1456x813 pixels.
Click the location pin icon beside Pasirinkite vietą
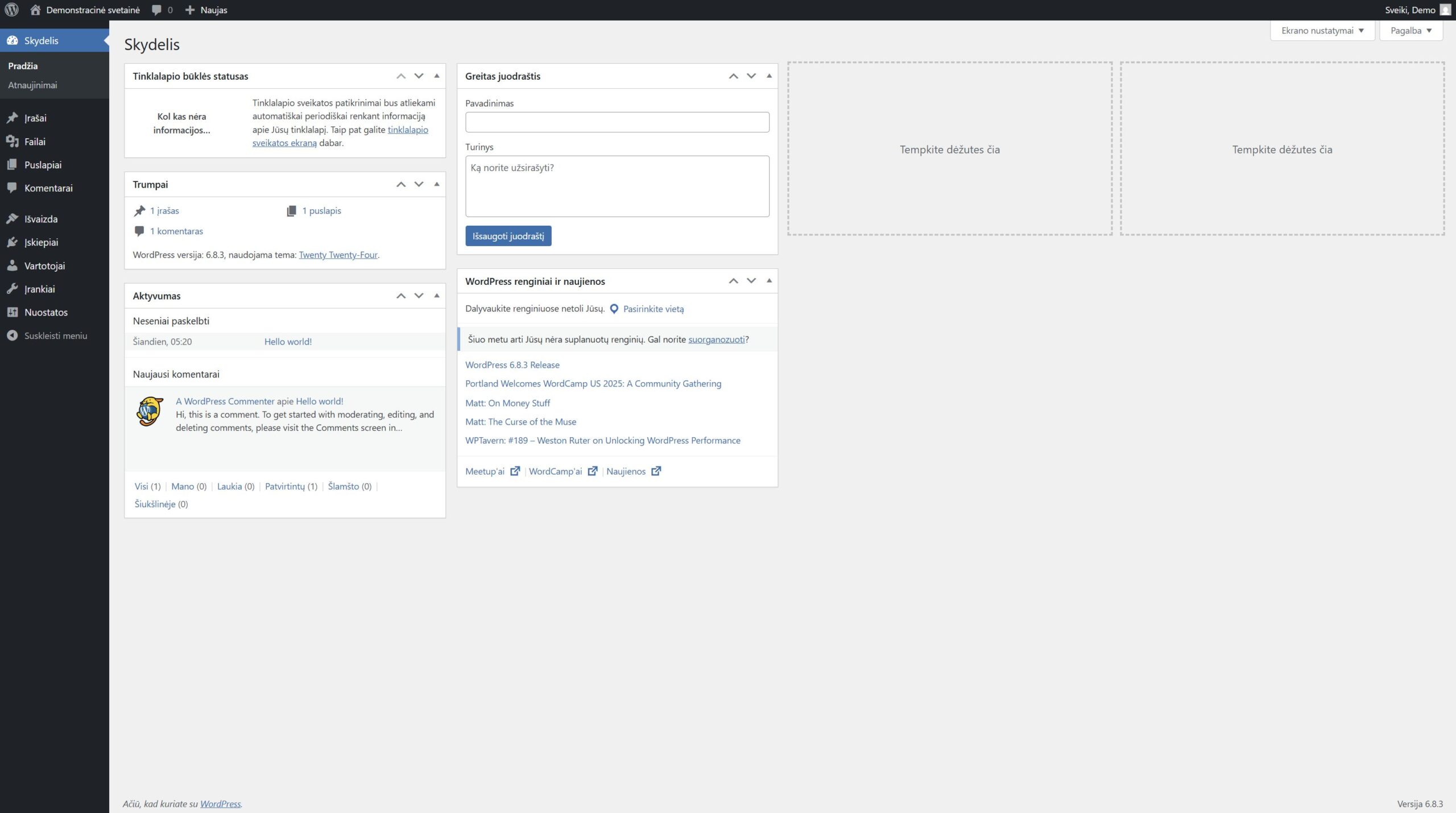pyautogui.click(x=614, y=309)
